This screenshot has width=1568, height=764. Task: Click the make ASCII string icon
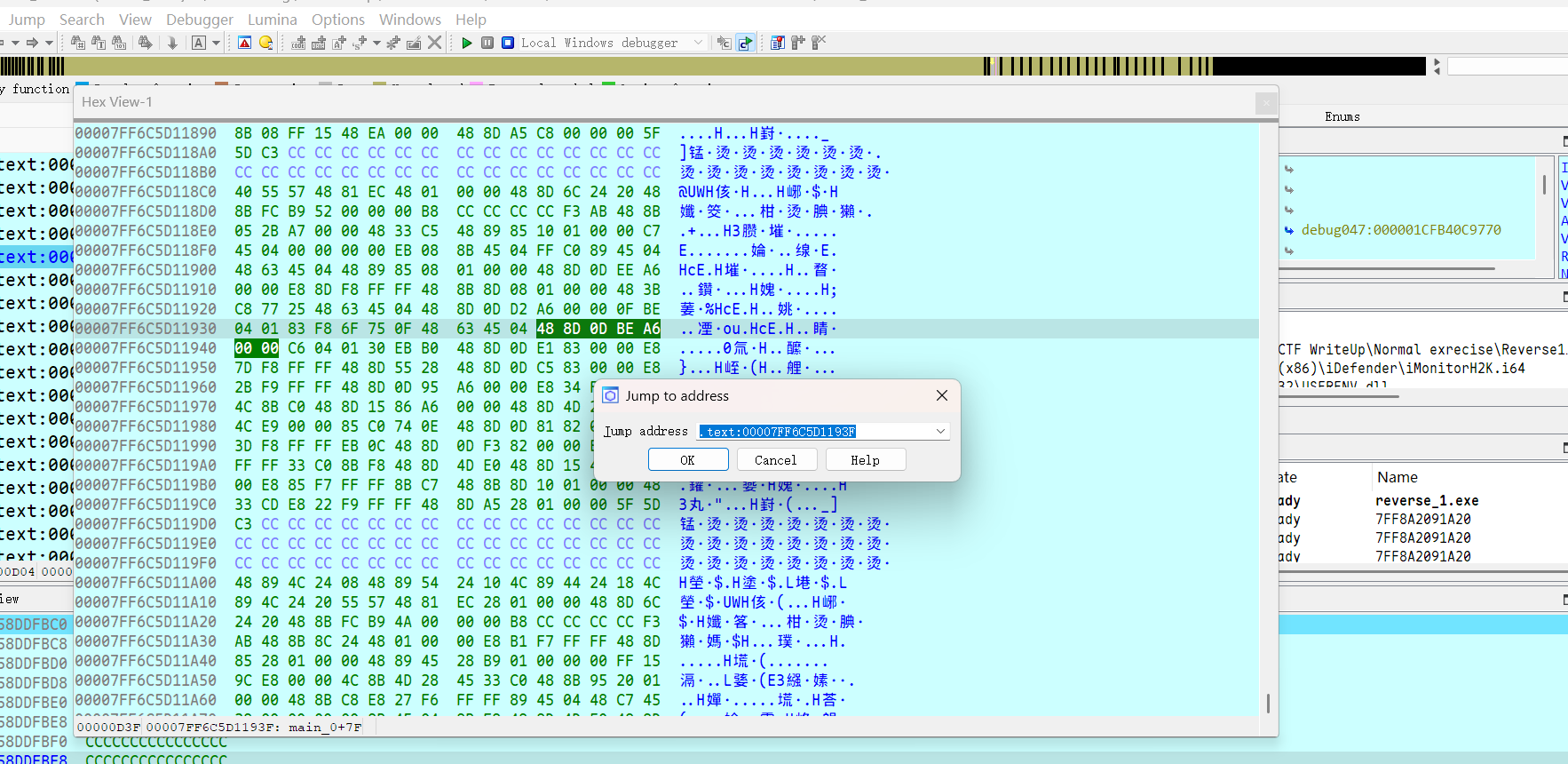339,43
